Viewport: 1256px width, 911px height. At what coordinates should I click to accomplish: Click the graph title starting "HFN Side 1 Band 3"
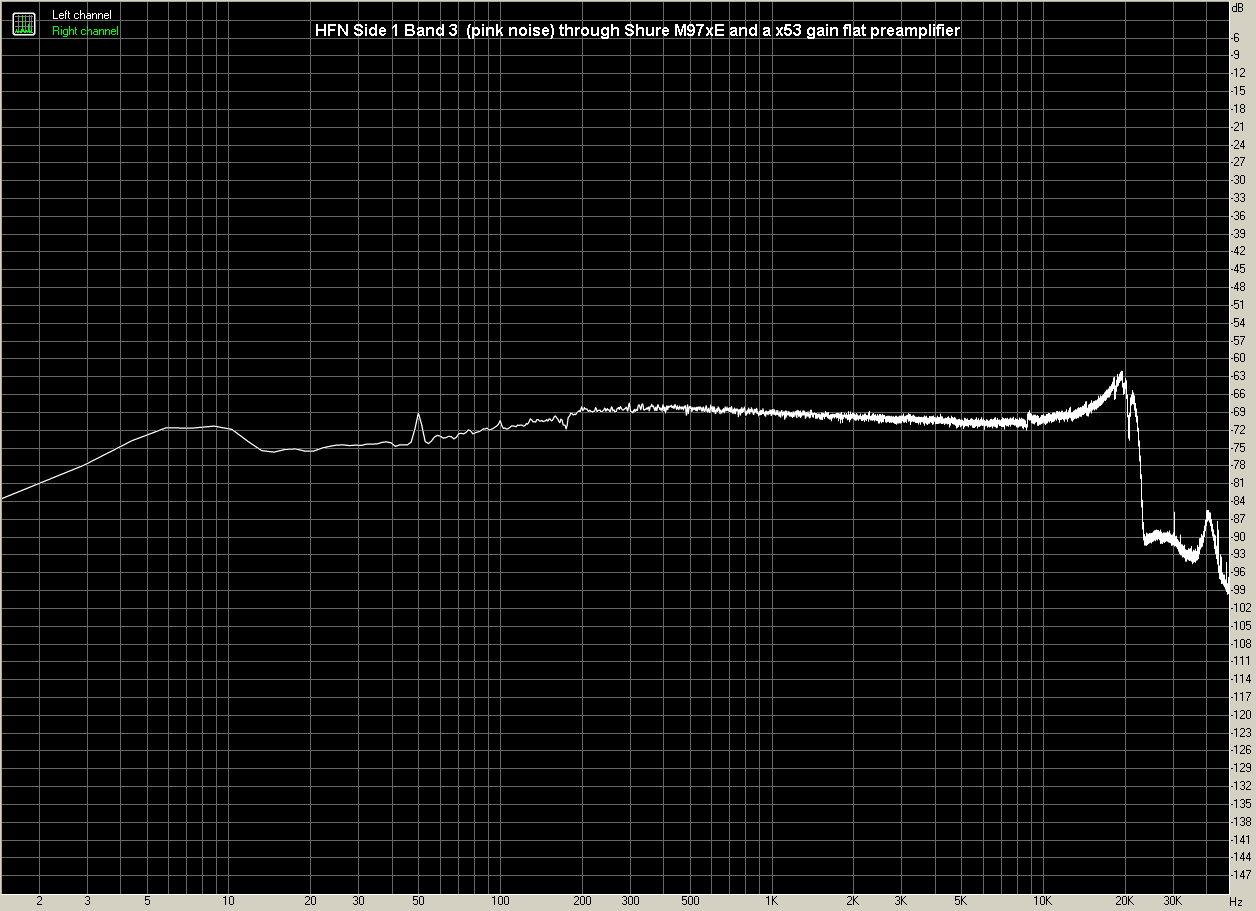click(636, 31)
